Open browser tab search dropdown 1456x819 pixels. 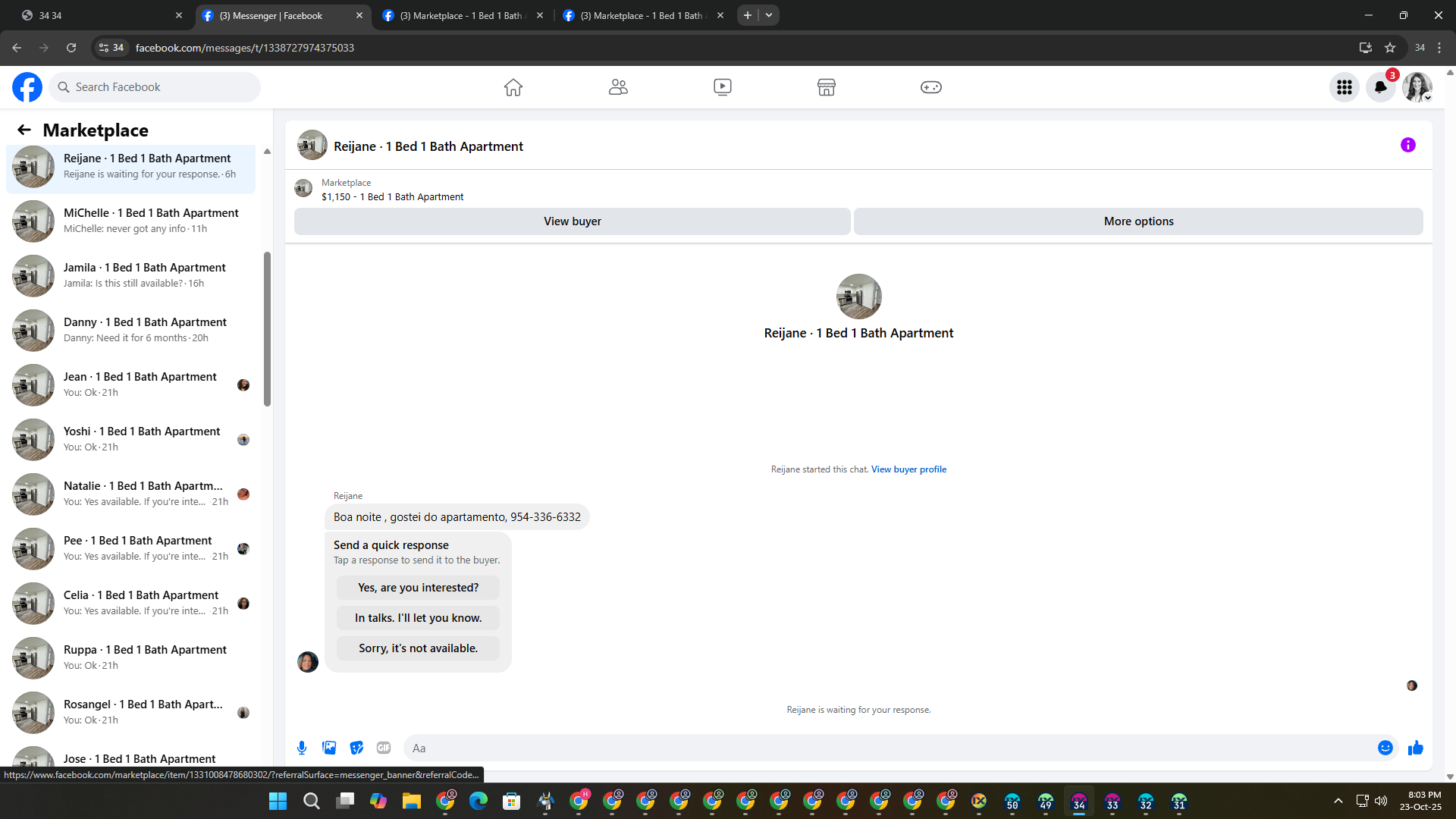(x=769, y=15)
